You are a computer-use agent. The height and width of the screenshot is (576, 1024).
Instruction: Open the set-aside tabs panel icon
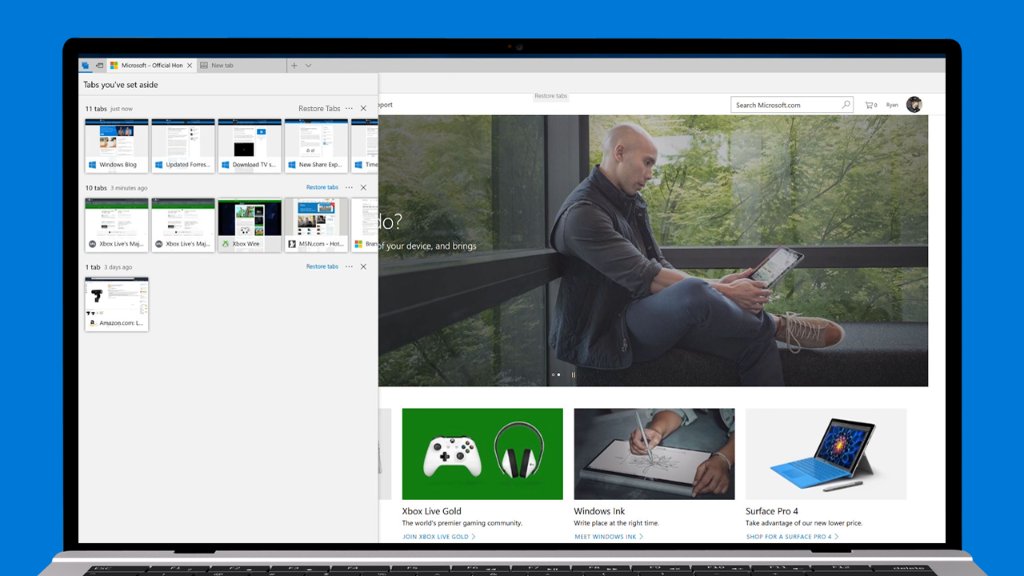pyautogui.click(x=86, y=65)
